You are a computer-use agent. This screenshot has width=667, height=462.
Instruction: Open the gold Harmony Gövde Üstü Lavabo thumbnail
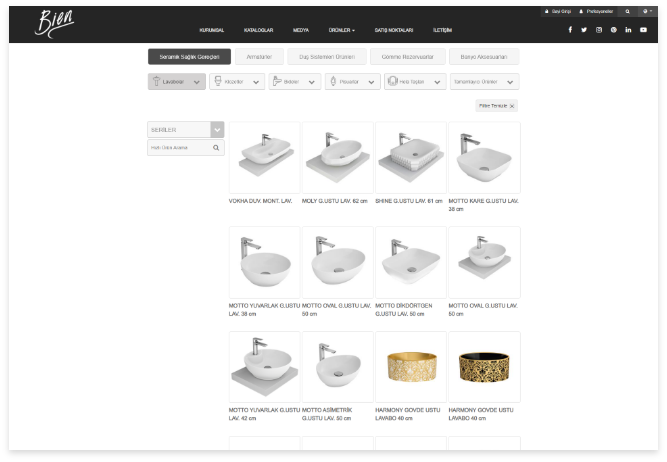click(410, 367)
